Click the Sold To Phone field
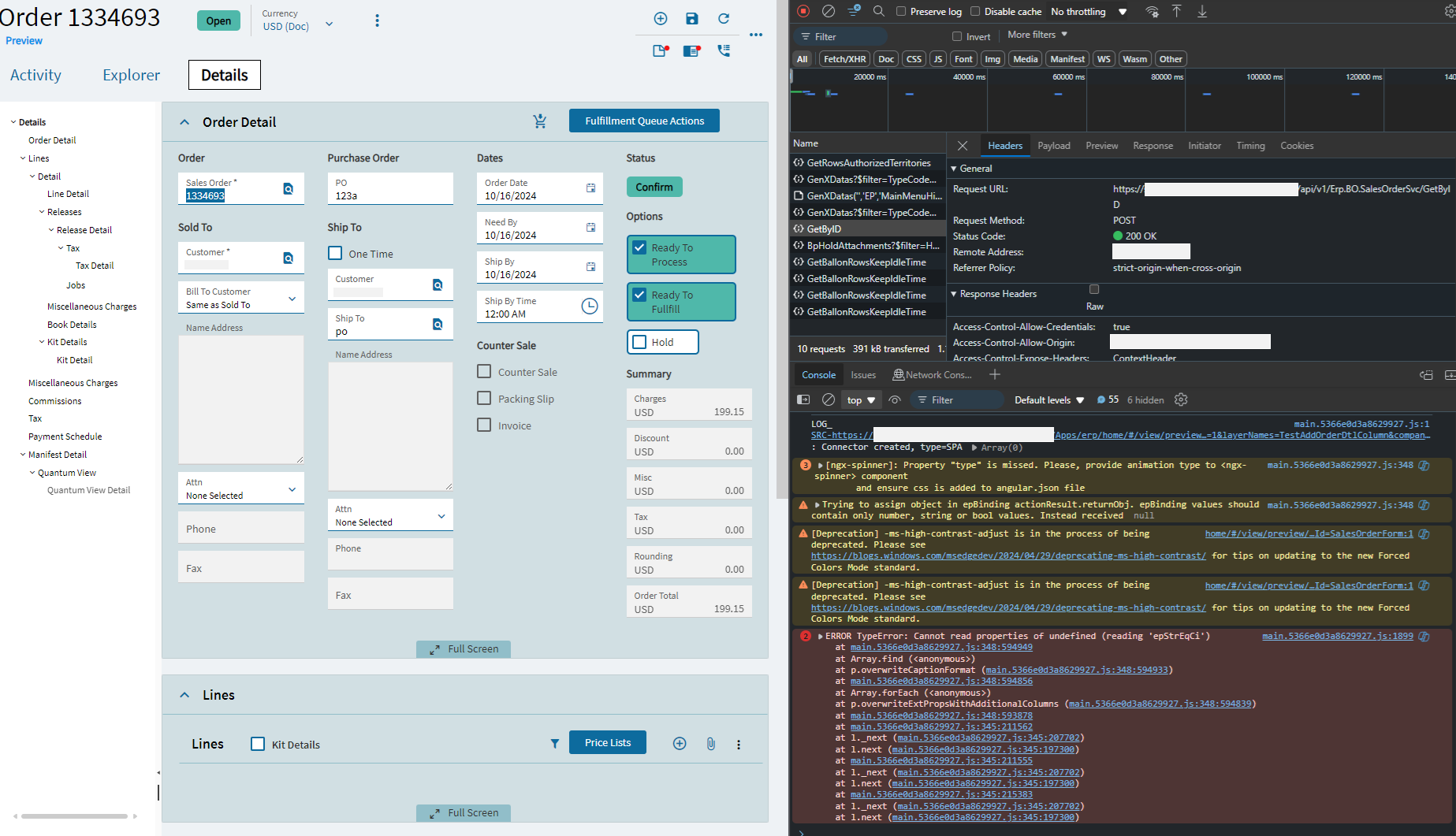Screen dimensions: 1456x836 241,528
